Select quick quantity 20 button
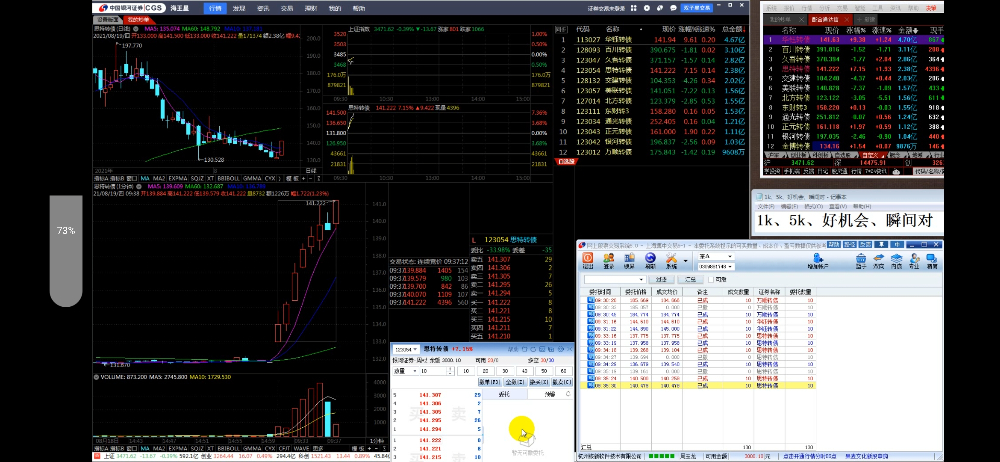1000x462 pixels. point(485,371)
